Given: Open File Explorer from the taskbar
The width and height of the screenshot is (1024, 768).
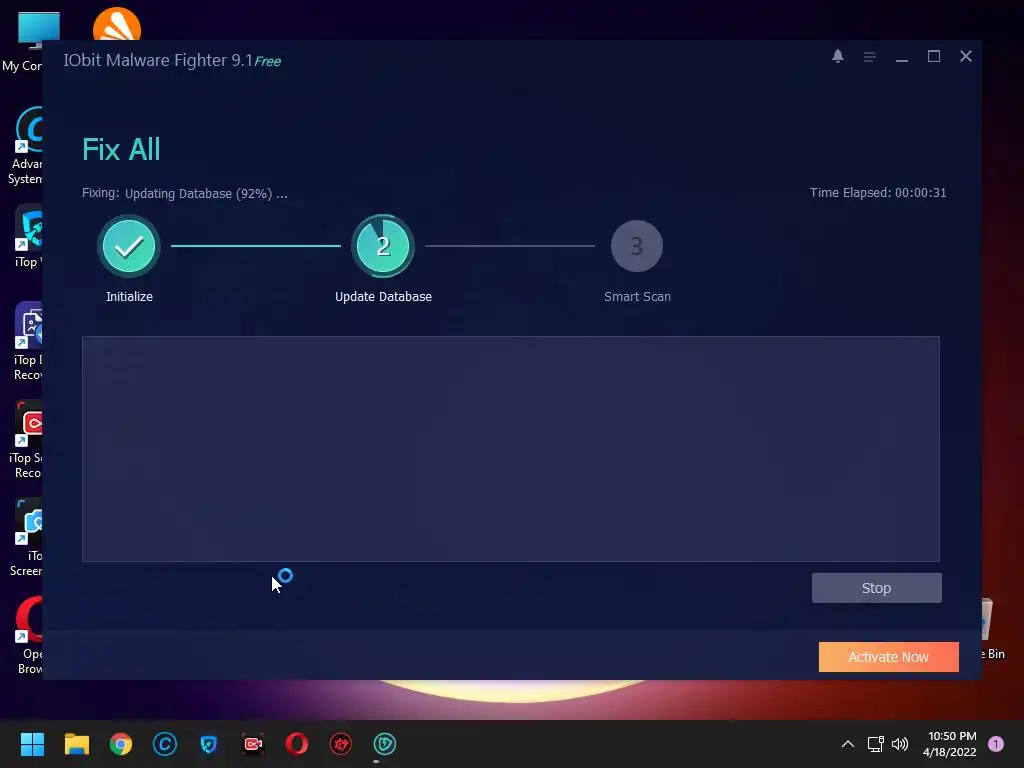Looking at the screenshot, I should point(76,744).
